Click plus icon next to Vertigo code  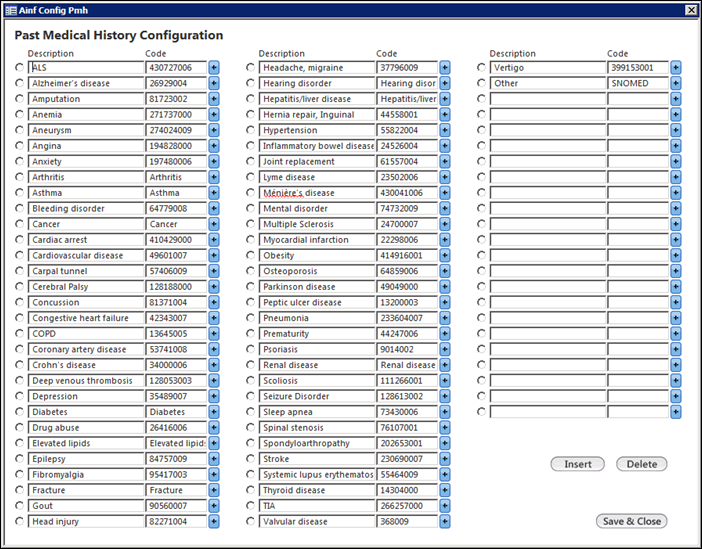[676, 68]
